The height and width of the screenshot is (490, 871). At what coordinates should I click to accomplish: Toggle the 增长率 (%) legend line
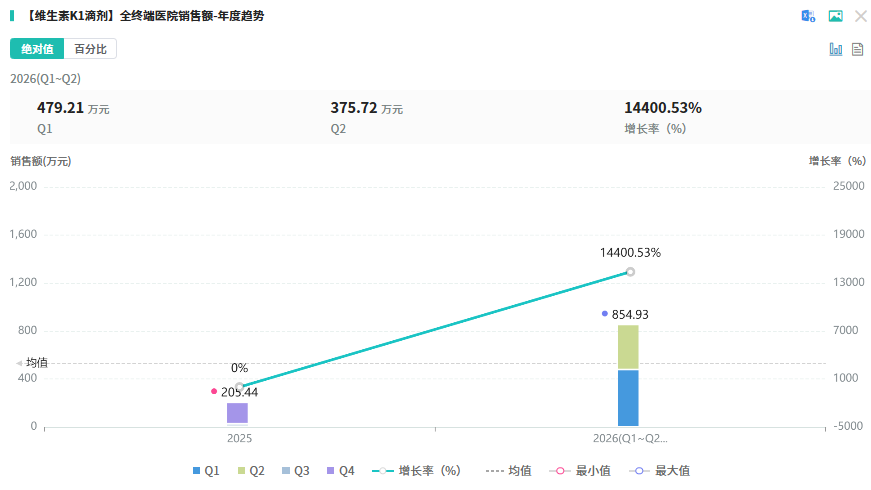pyautogui.click(x=416, y=471)
